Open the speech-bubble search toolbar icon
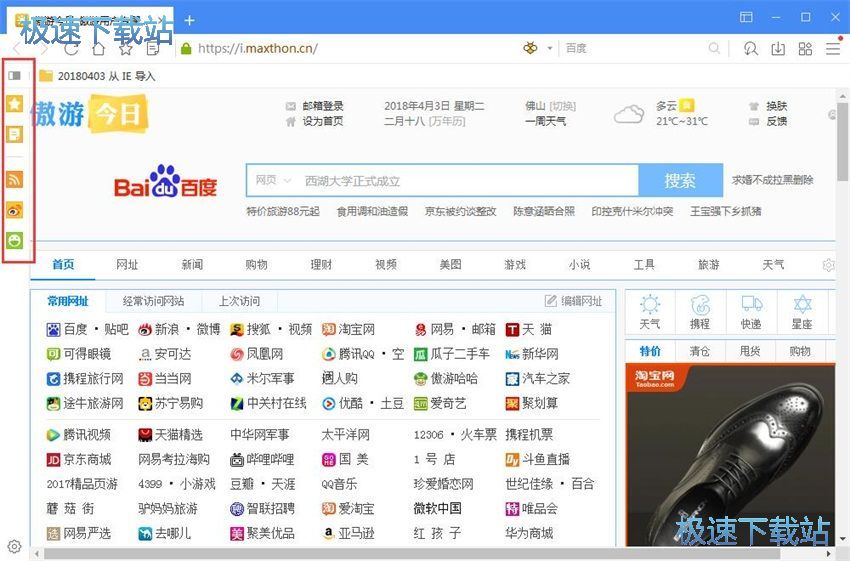850x561 pixels. [x=751, y=49]
